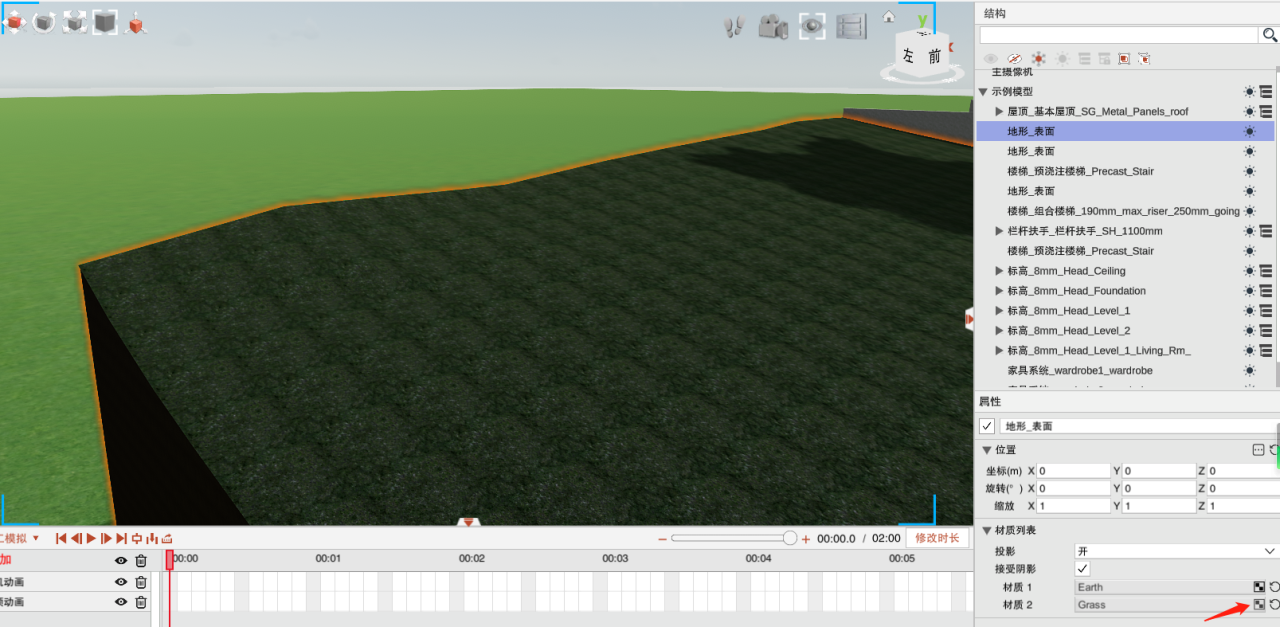1280x627 pixels.
Task: Open the 投影 dropdown
Action: pyautogui.click(x=1176, y=551)
